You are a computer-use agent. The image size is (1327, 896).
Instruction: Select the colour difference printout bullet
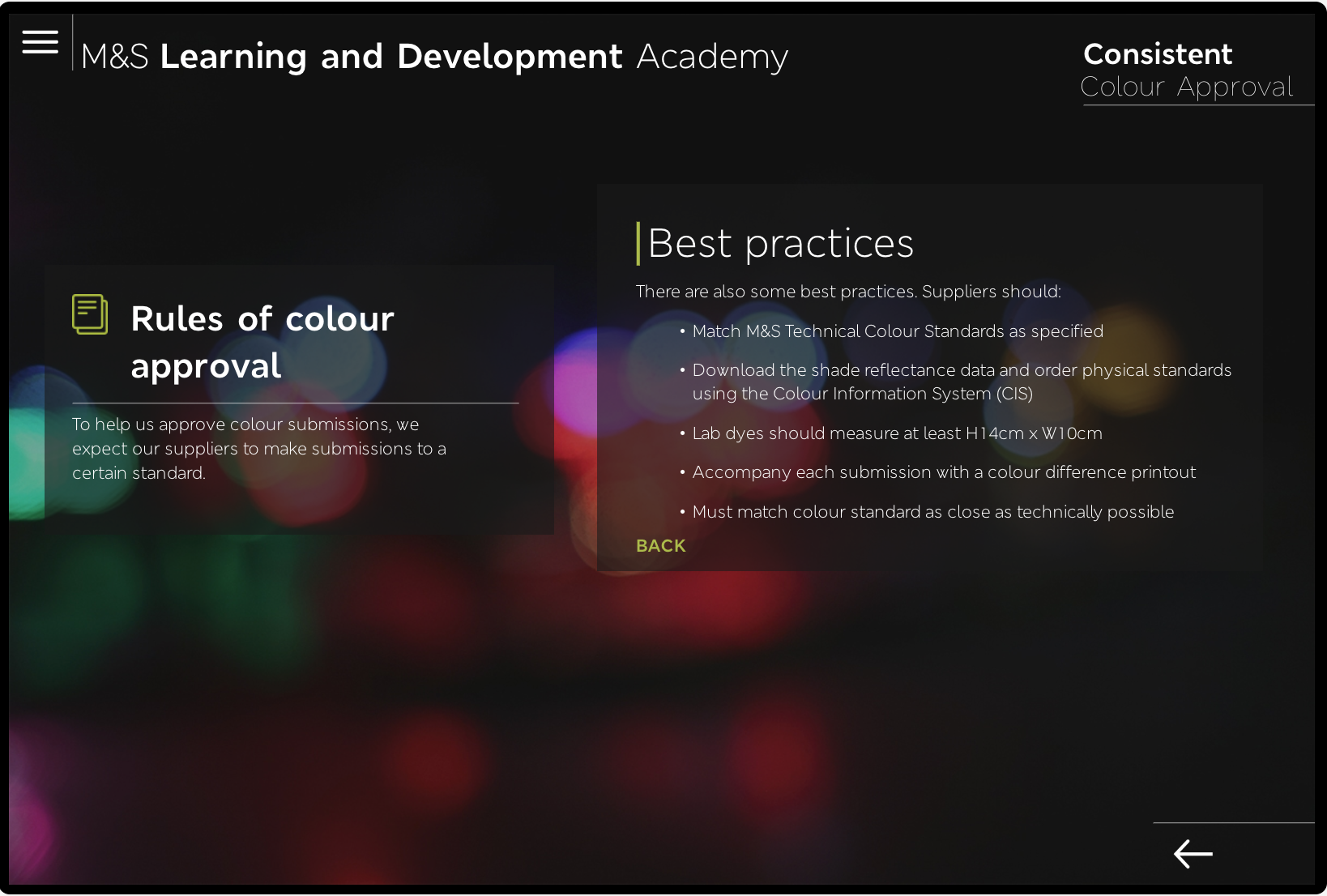coord(943,472)
